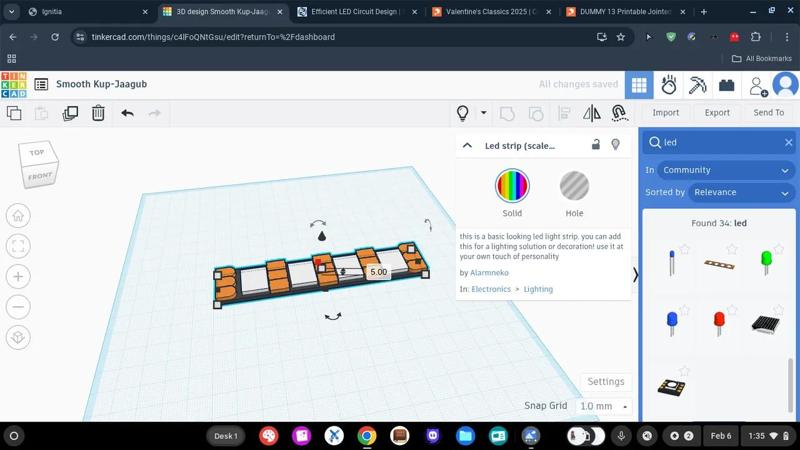This screenshot has height=450, width=800.
Task: Toggle Show all with the lightbulb icon
Action: 462,113
